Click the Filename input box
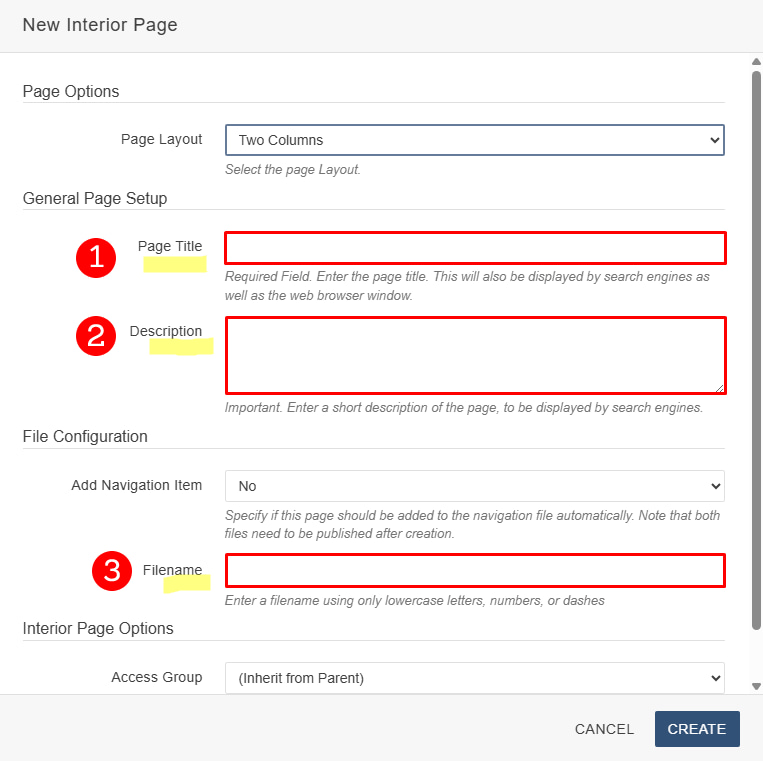763x761 pixels. click(x=474, y=570)
